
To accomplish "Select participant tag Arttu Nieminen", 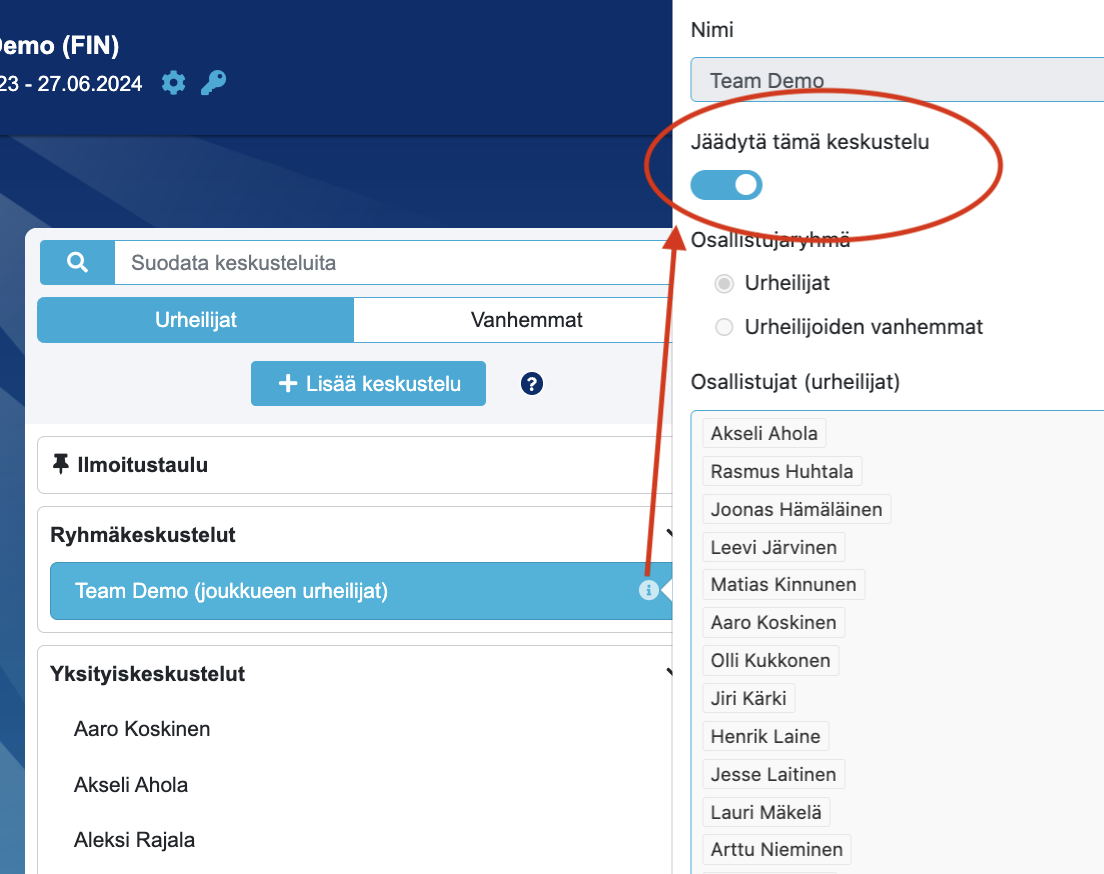I will (777, 849).
